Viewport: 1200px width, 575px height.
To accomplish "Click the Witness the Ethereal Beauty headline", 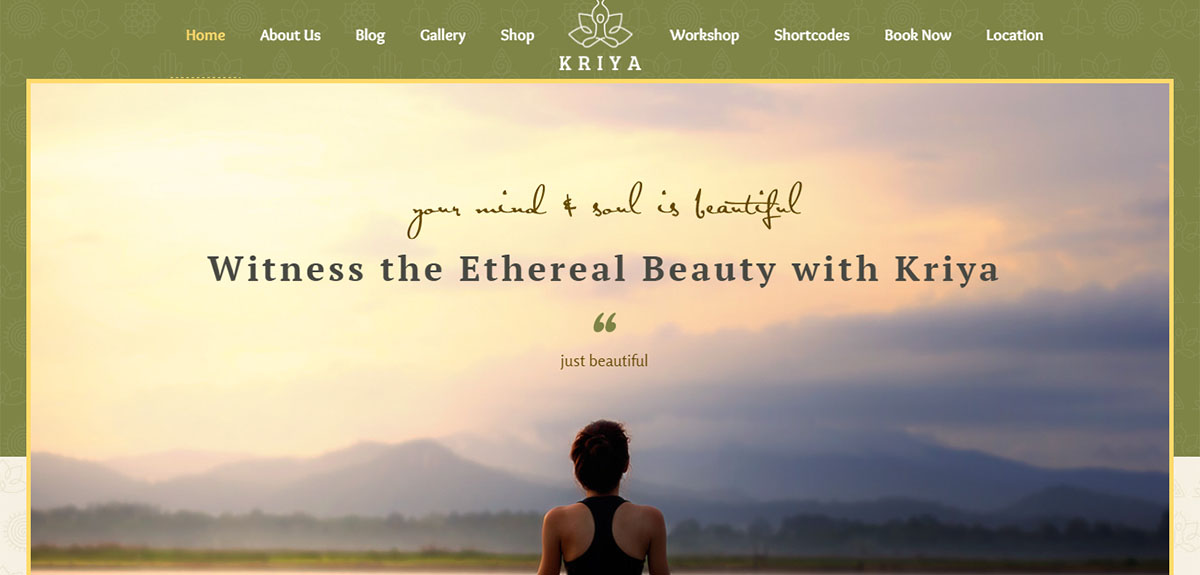I will click(x=603, y=269).
